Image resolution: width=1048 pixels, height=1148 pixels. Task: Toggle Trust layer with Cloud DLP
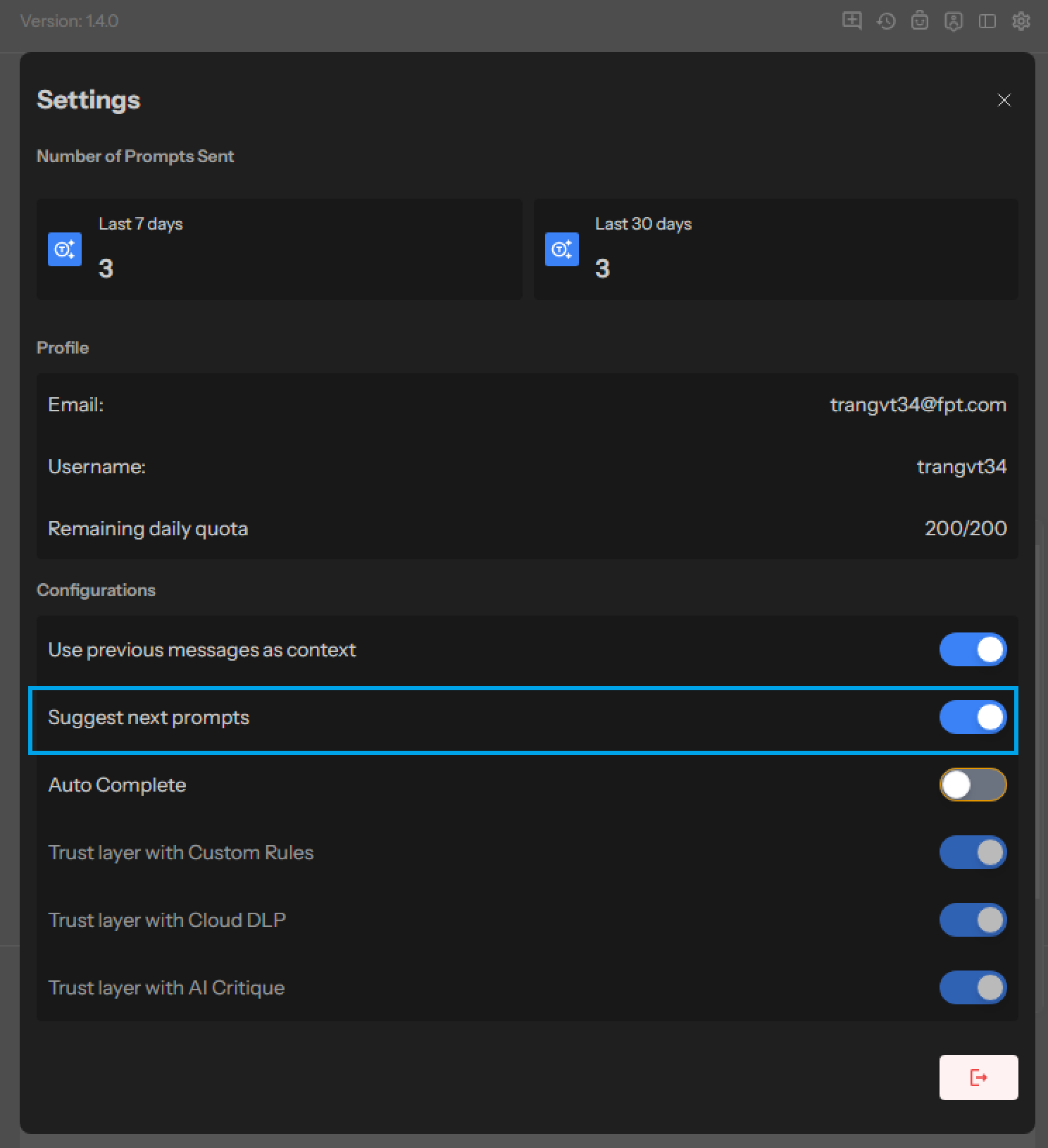pyautogui.click(x=973, y=920)
